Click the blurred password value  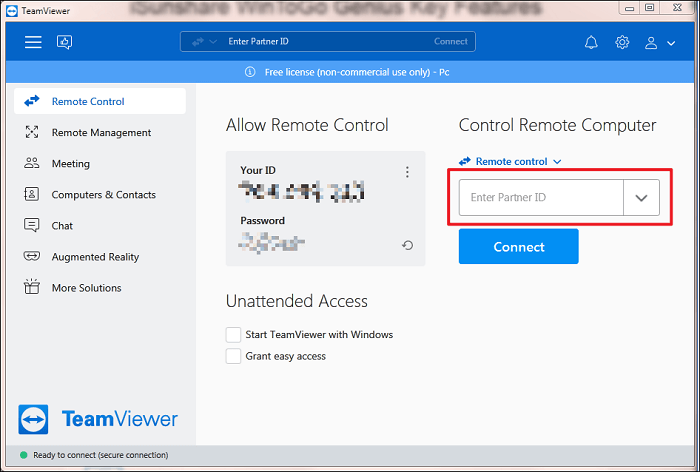click(272, 242)
